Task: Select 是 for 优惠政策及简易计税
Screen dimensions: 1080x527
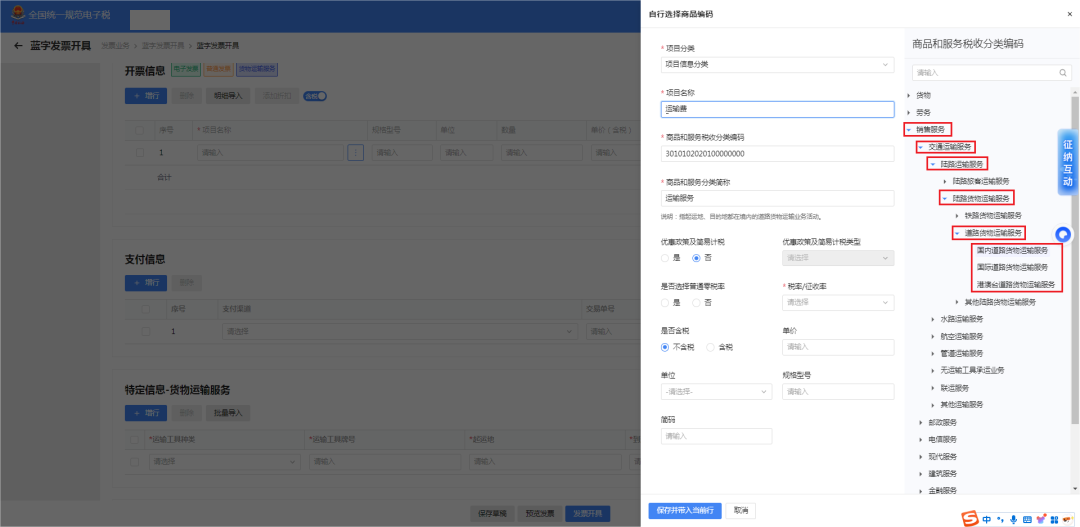Action: pos(665,258)
